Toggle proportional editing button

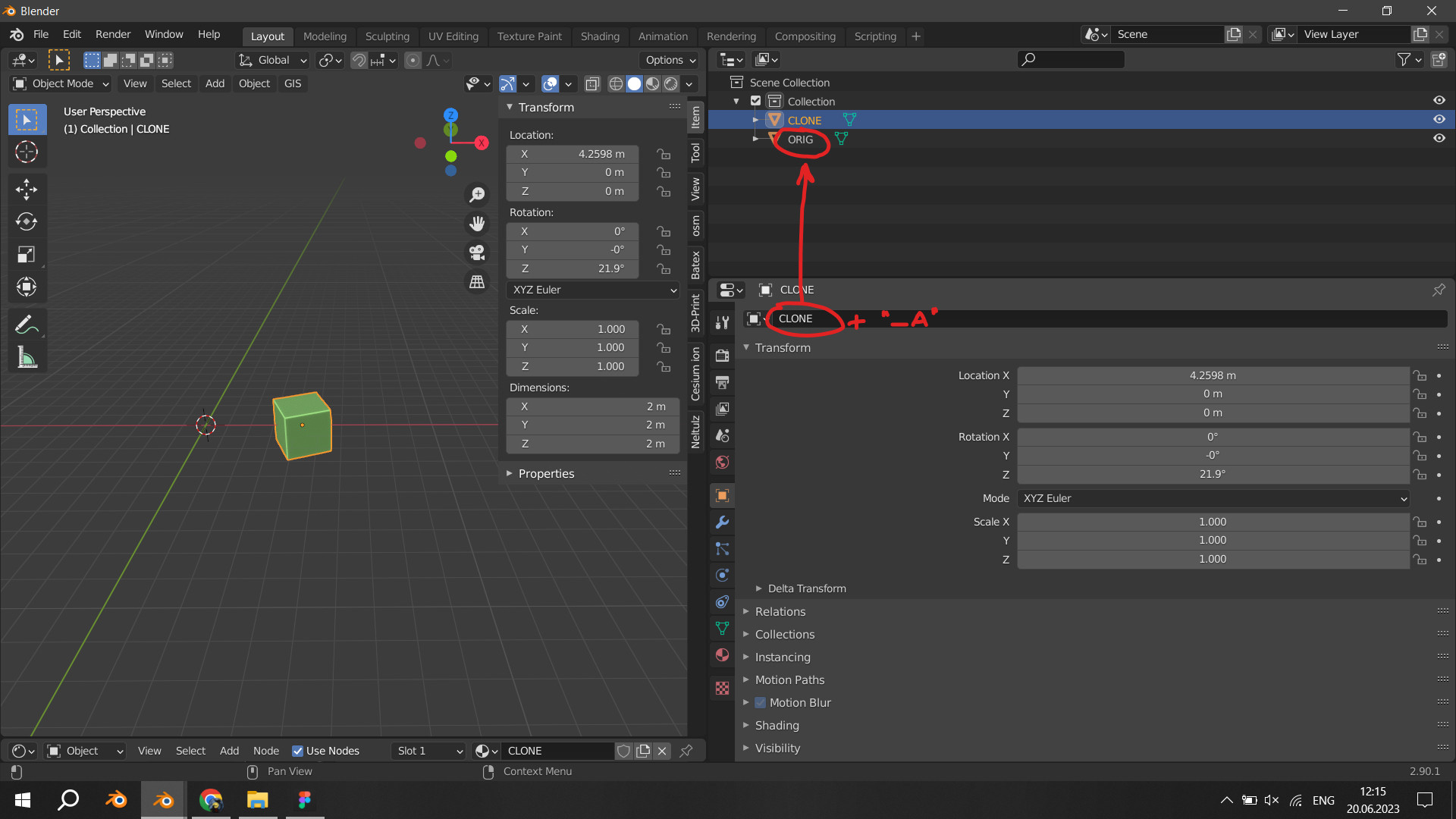(x=413, y=60)
